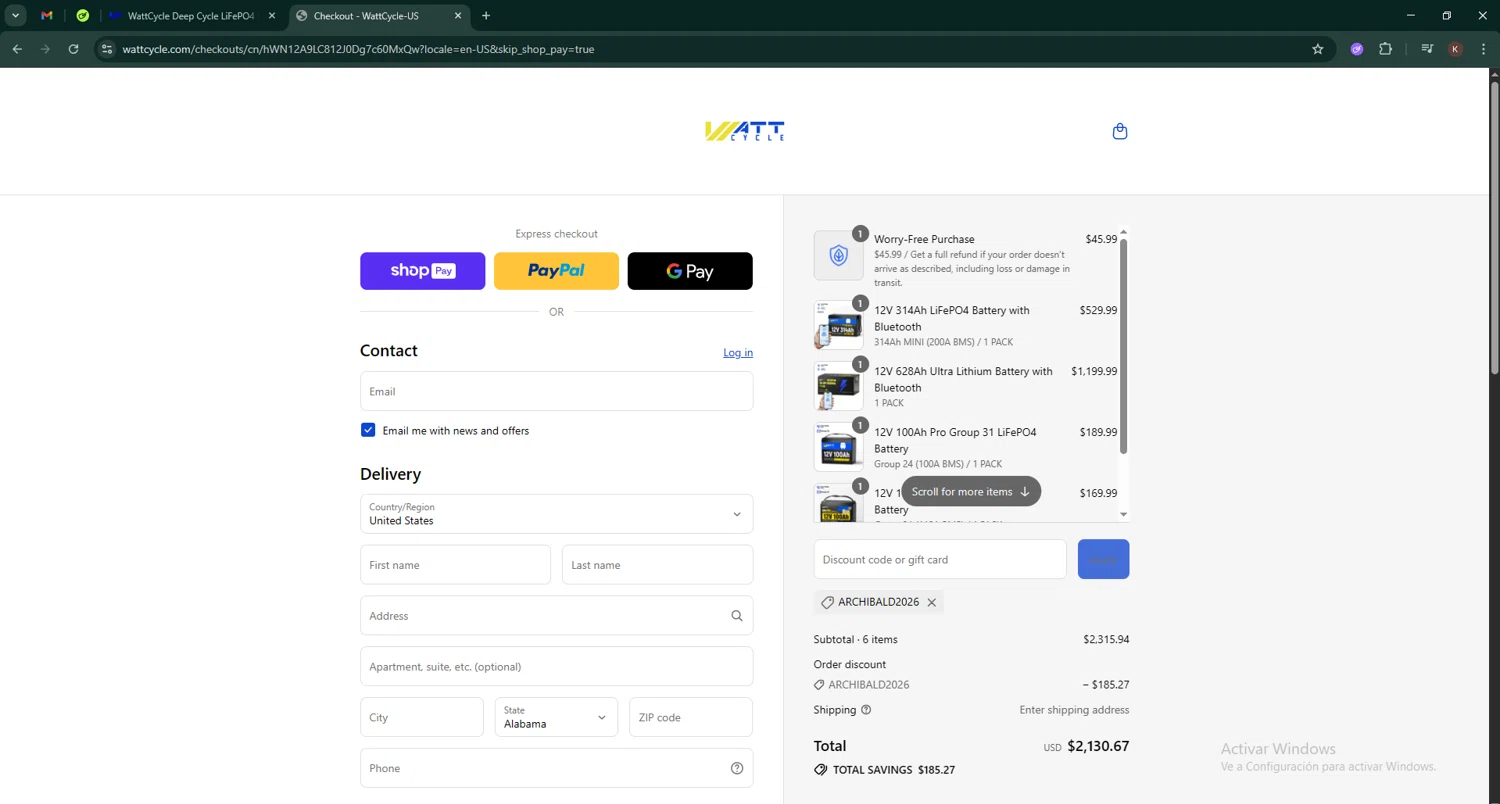Image resolution: width=1500 pixels, height=804 pixels.
Task: Switch to the Gmail pinned tab
Action: [x=47, y=16]
